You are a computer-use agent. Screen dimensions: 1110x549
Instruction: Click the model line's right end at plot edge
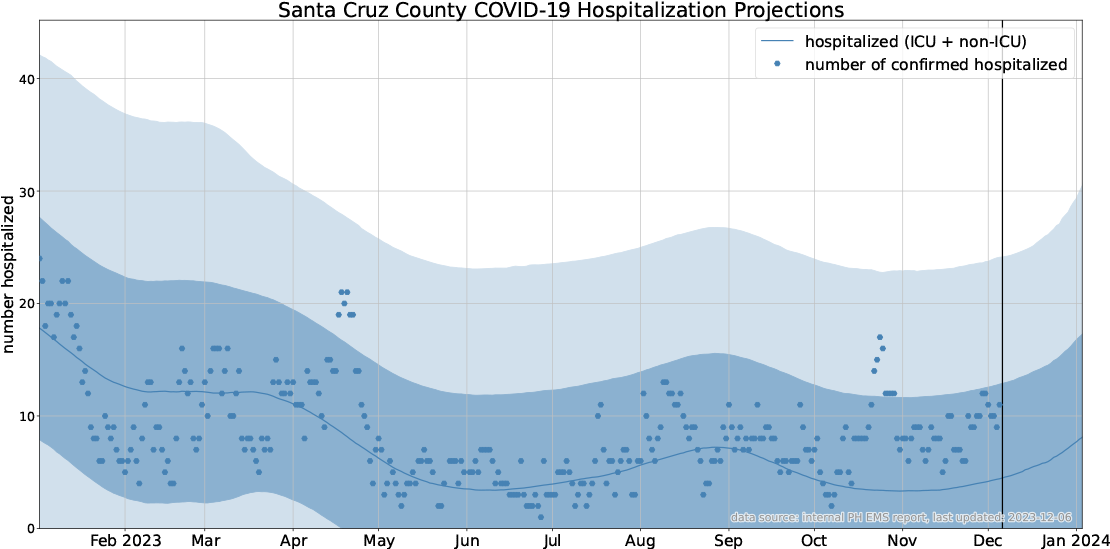pyautogui.click(x=1080, y=438)
